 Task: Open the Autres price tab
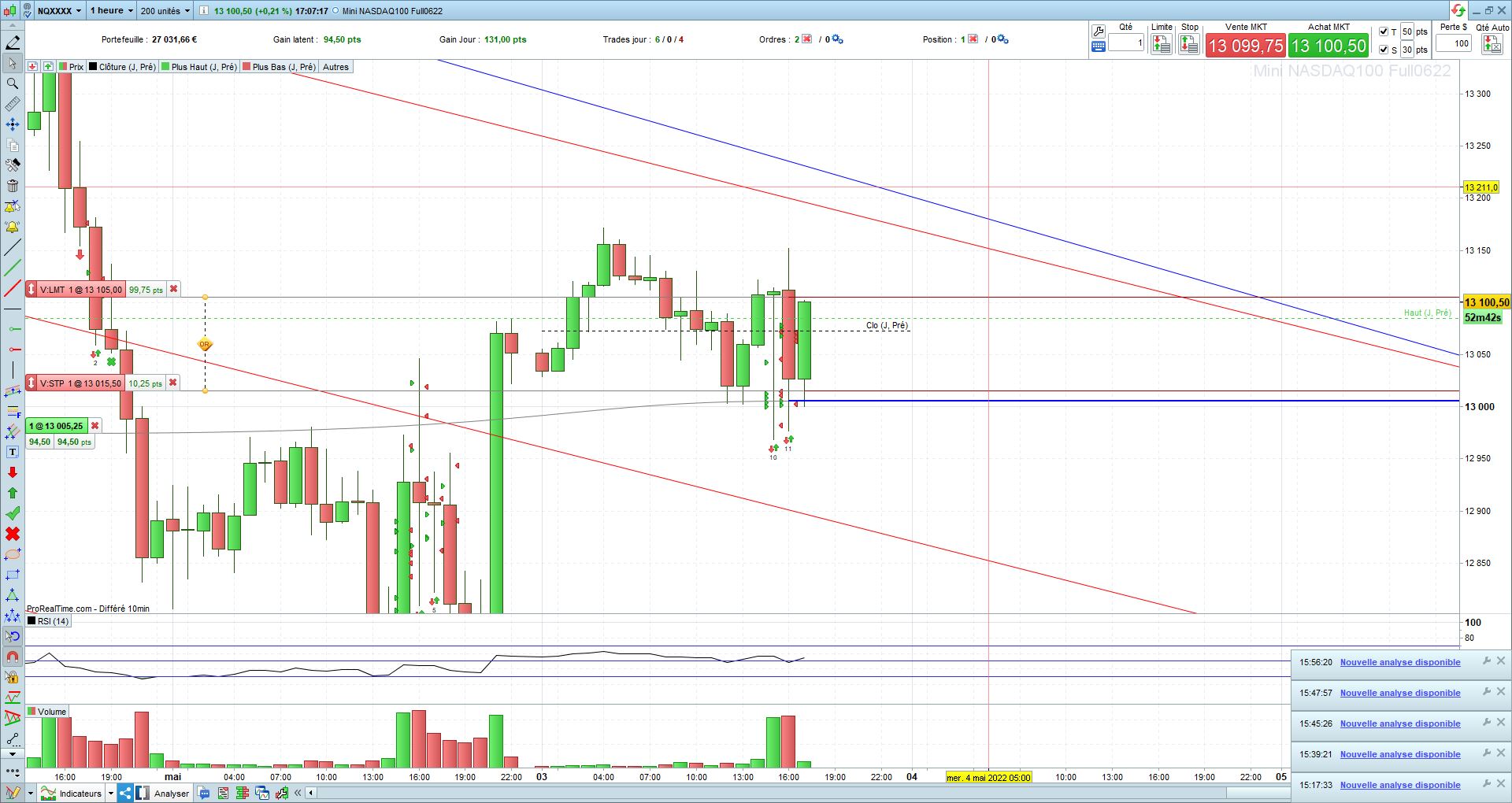tap(335, 67)
